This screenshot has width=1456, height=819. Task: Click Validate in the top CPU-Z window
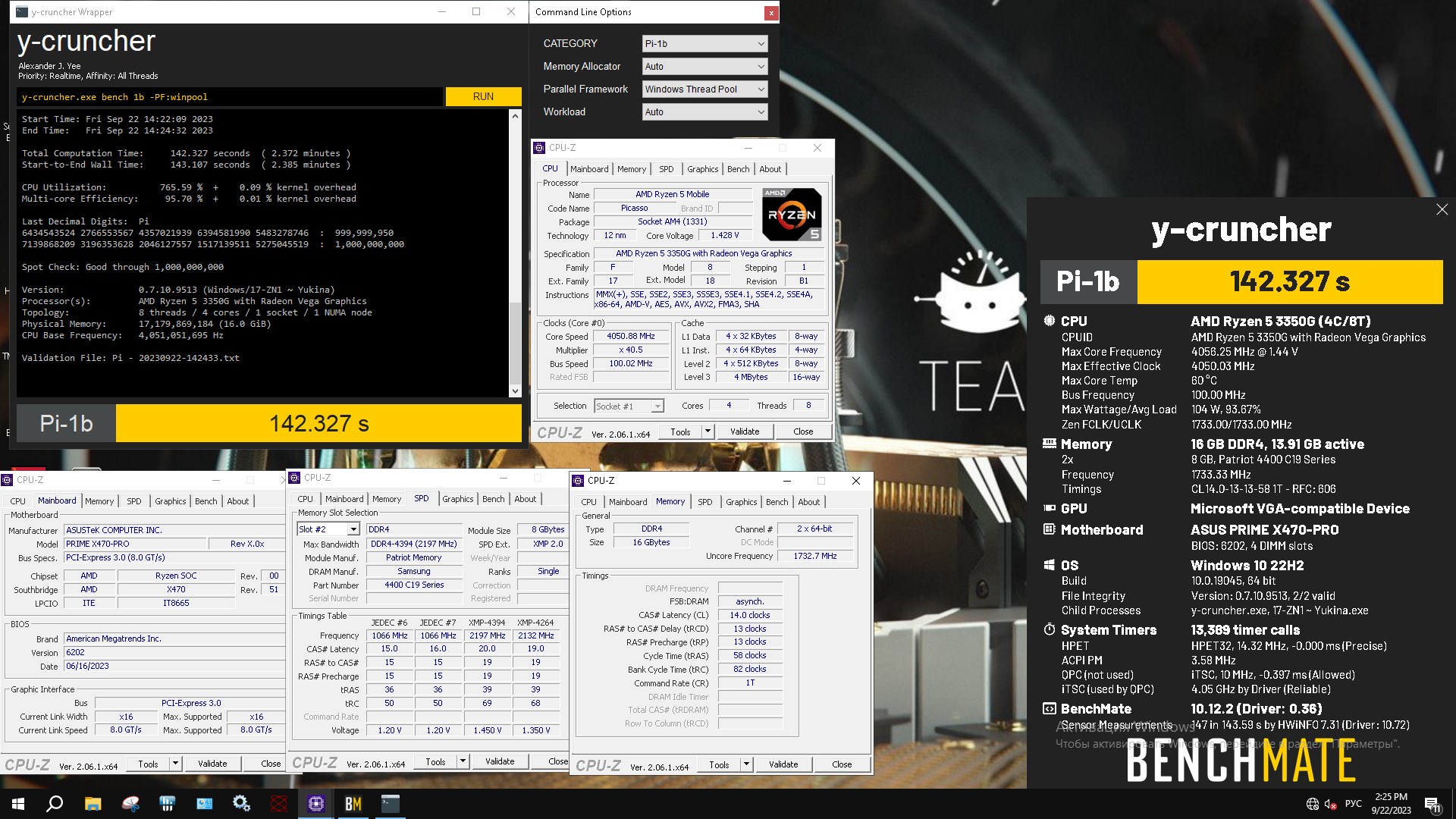click(x=744, y=431)
